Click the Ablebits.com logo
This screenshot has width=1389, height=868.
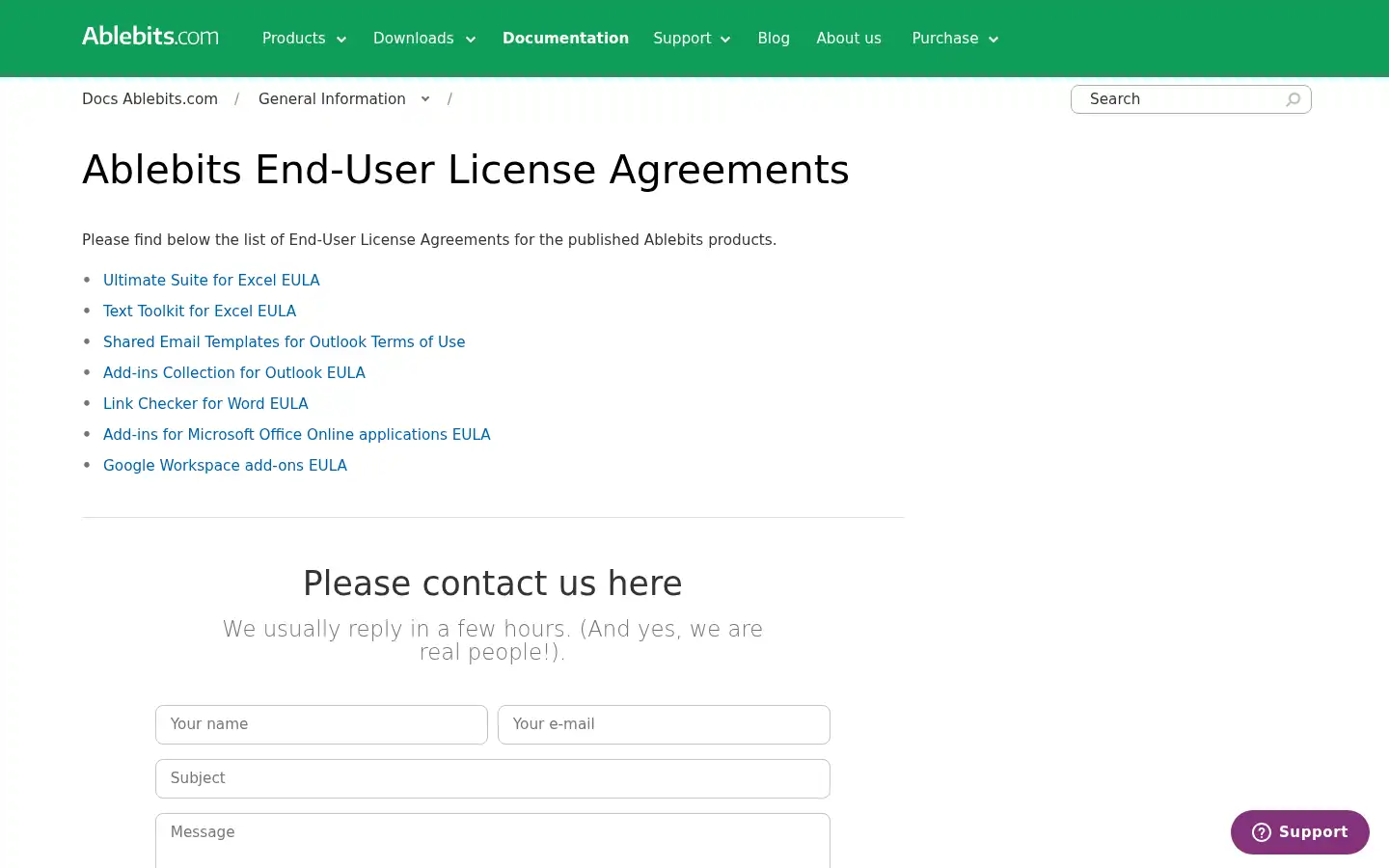tap(150, 37)
